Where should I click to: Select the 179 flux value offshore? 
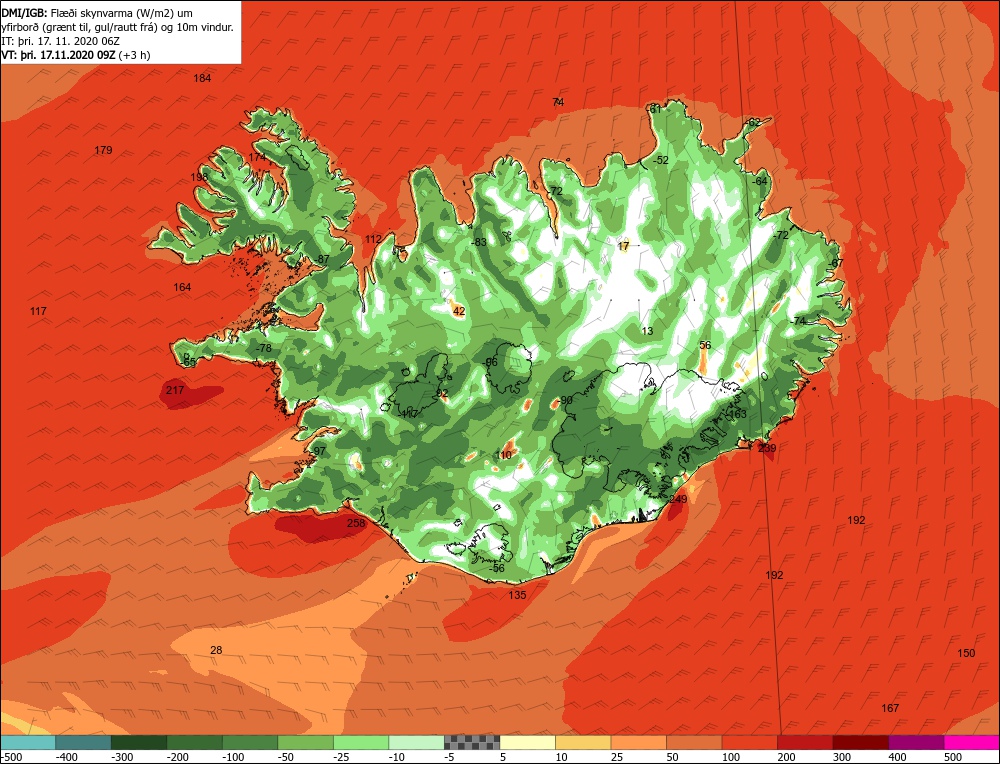pyautogui.click(x=103, y=151)
